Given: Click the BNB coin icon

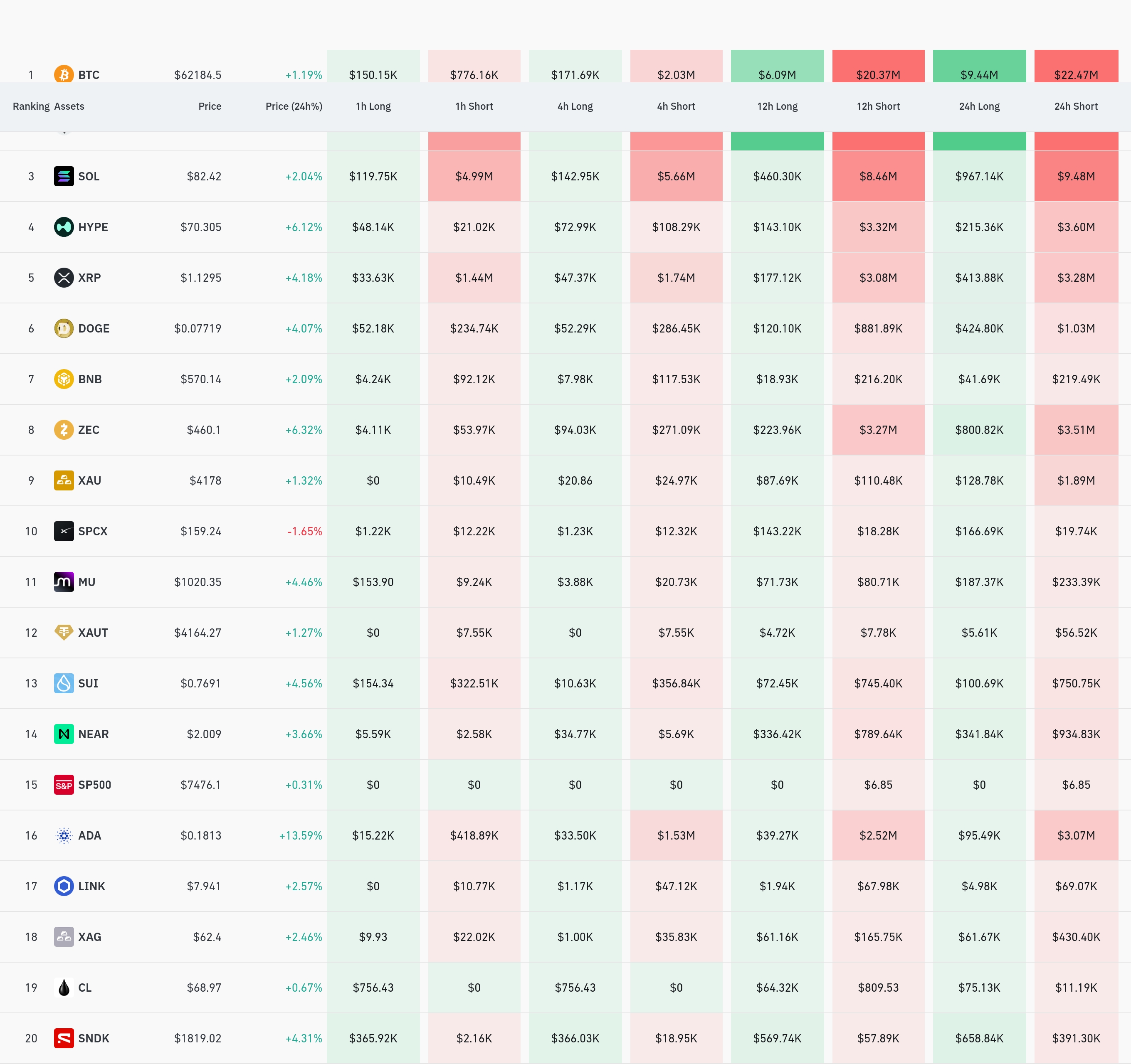Looking at the screenshot, I should pos(64,379).
